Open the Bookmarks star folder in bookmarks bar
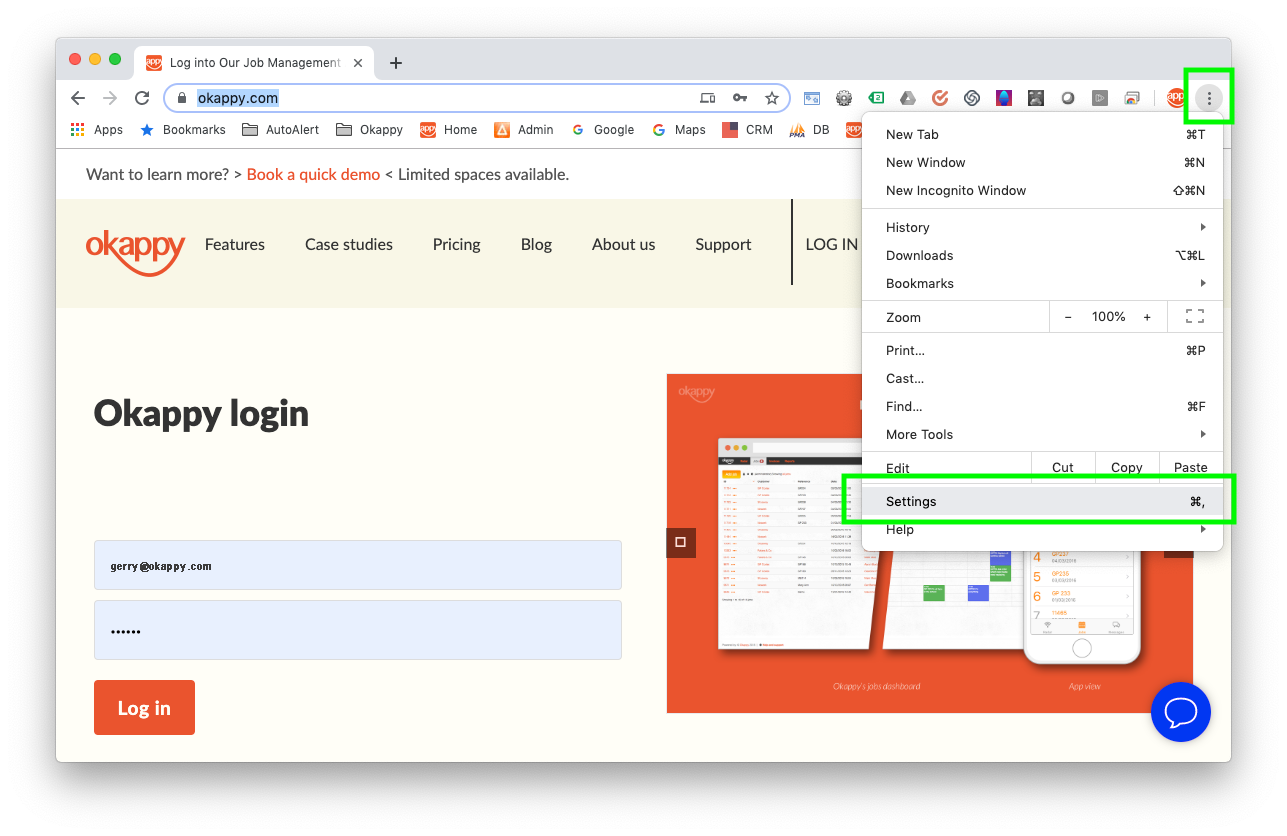The image size is (1287, 836). (182, 130)
